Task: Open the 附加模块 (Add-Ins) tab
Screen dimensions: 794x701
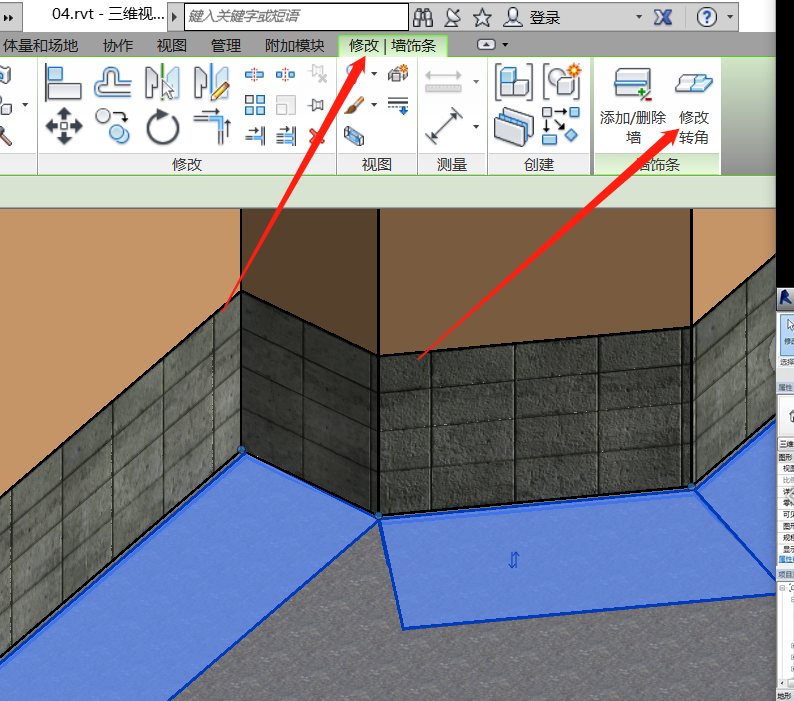Action: pyautogui.click(x=294, y=46)
